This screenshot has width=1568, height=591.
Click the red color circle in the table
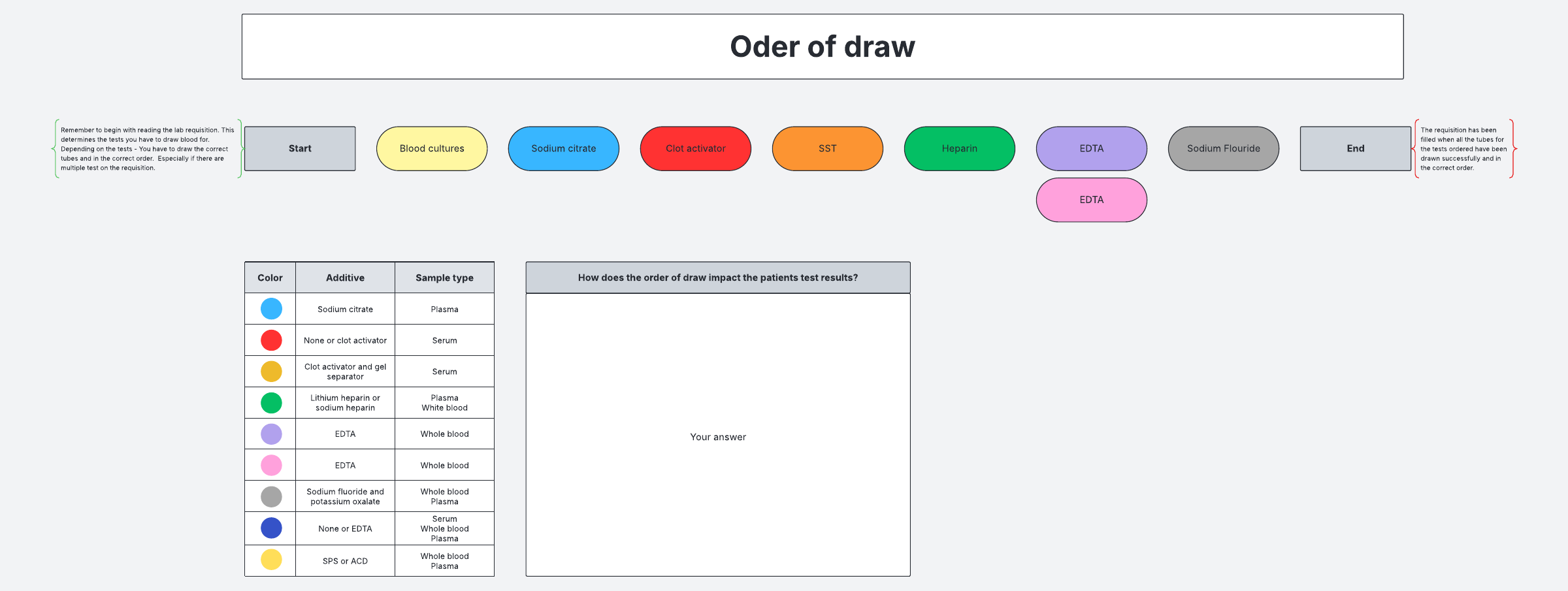271,340
